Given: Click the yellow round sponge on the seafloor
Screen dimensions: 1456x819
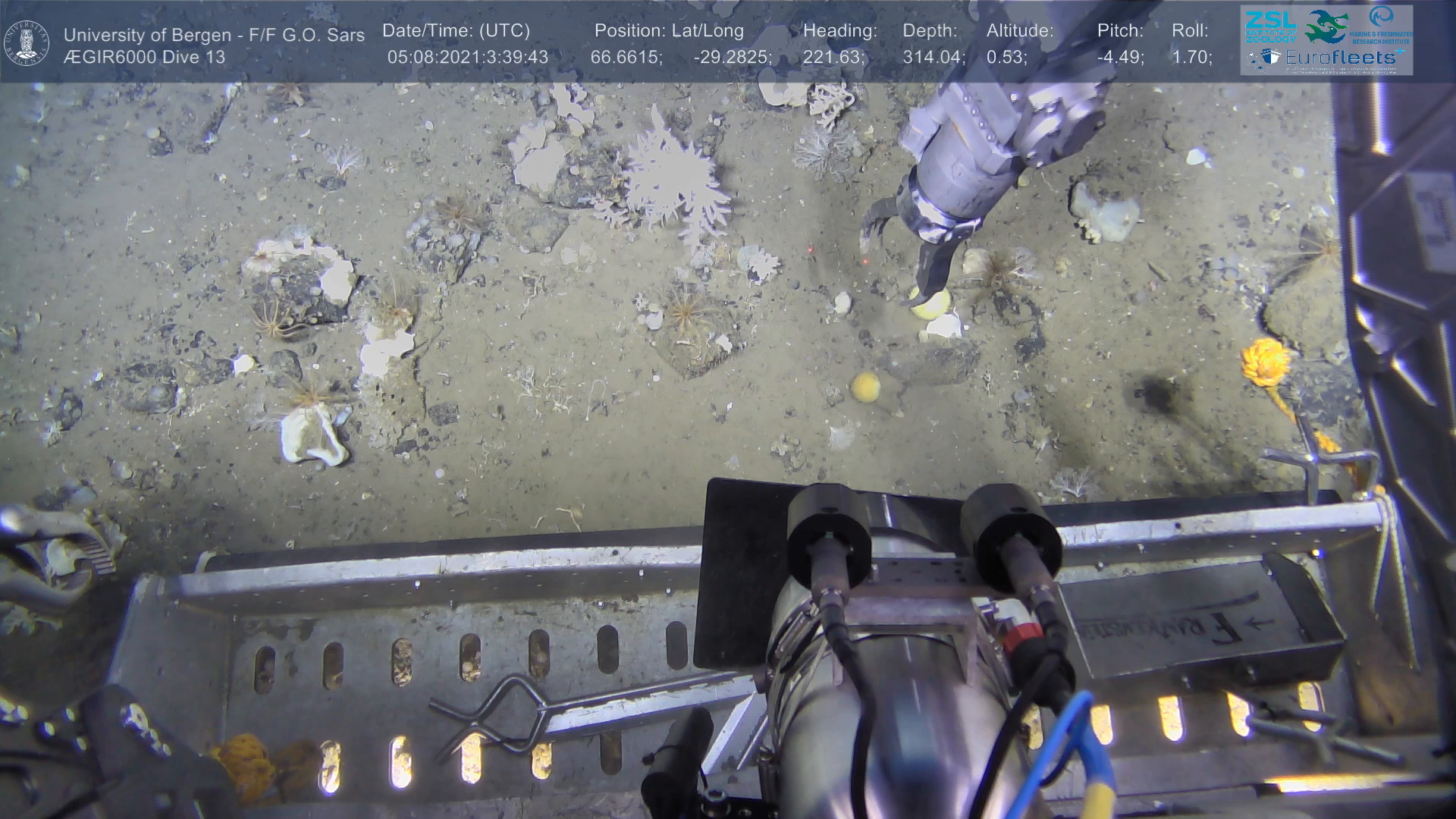Looking at the screenshot, I should (x=866, y=387).
